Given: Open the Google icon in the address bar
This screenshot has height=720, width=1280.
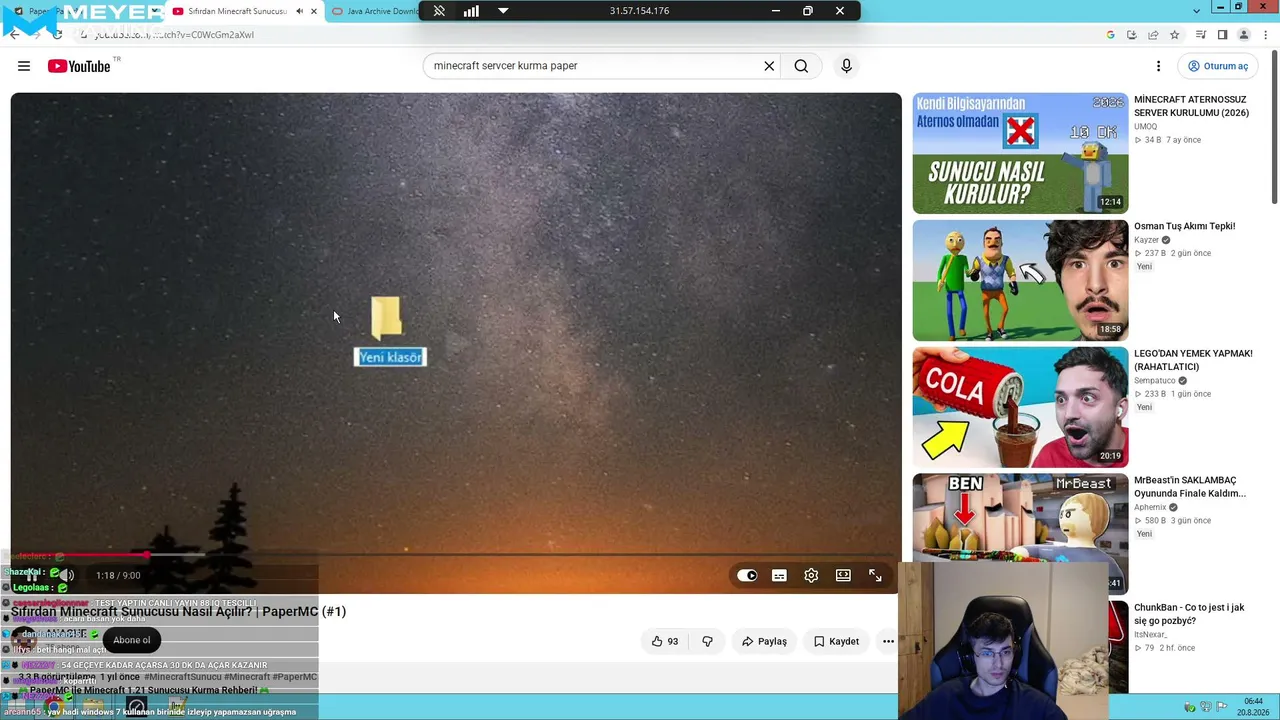Looking at the screenshot, I should click(1110, 35).
